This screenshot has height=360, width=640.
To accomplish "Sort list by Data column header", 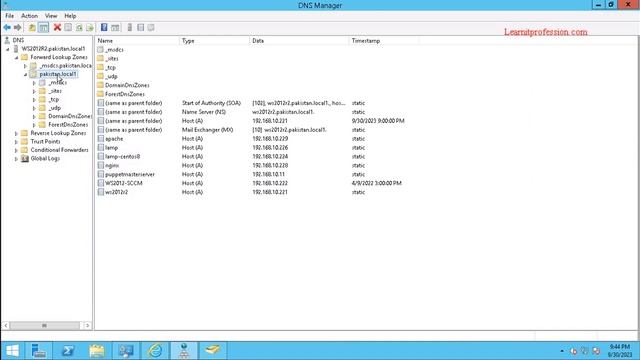I will [299, 41].
